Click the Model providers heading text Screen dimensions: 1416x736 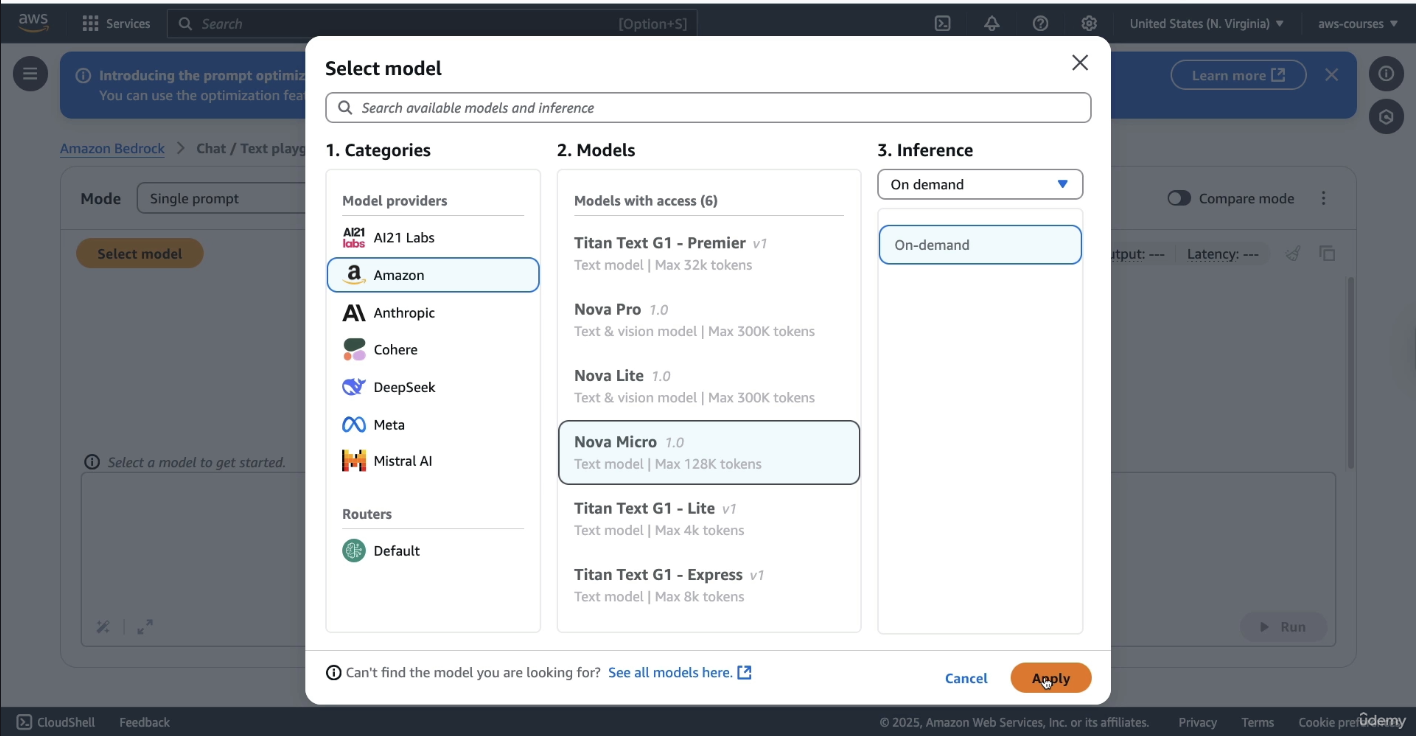(x=395, y=201)
